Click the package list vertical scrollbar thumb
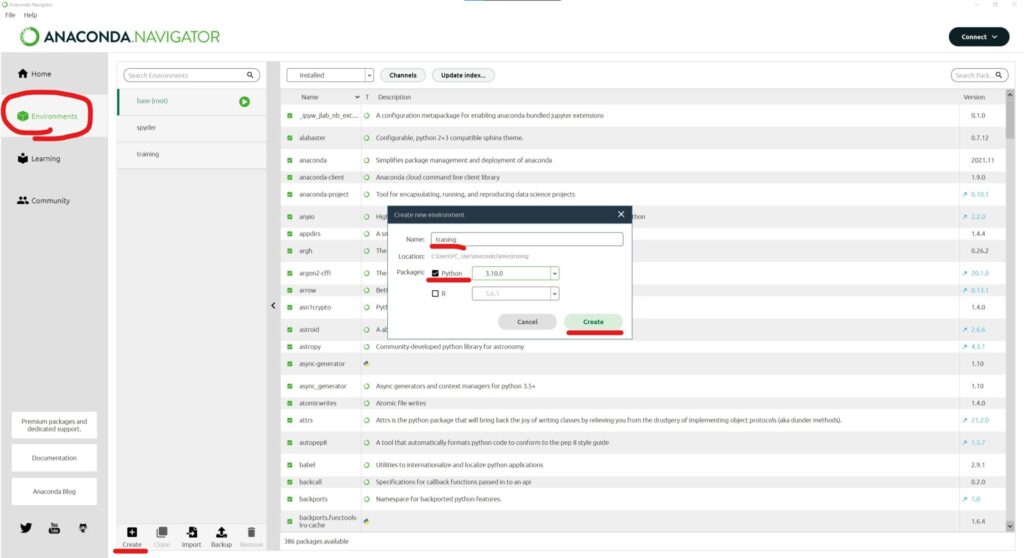The width and height of the screenshot is (1024, 558). pos(1010,119)
